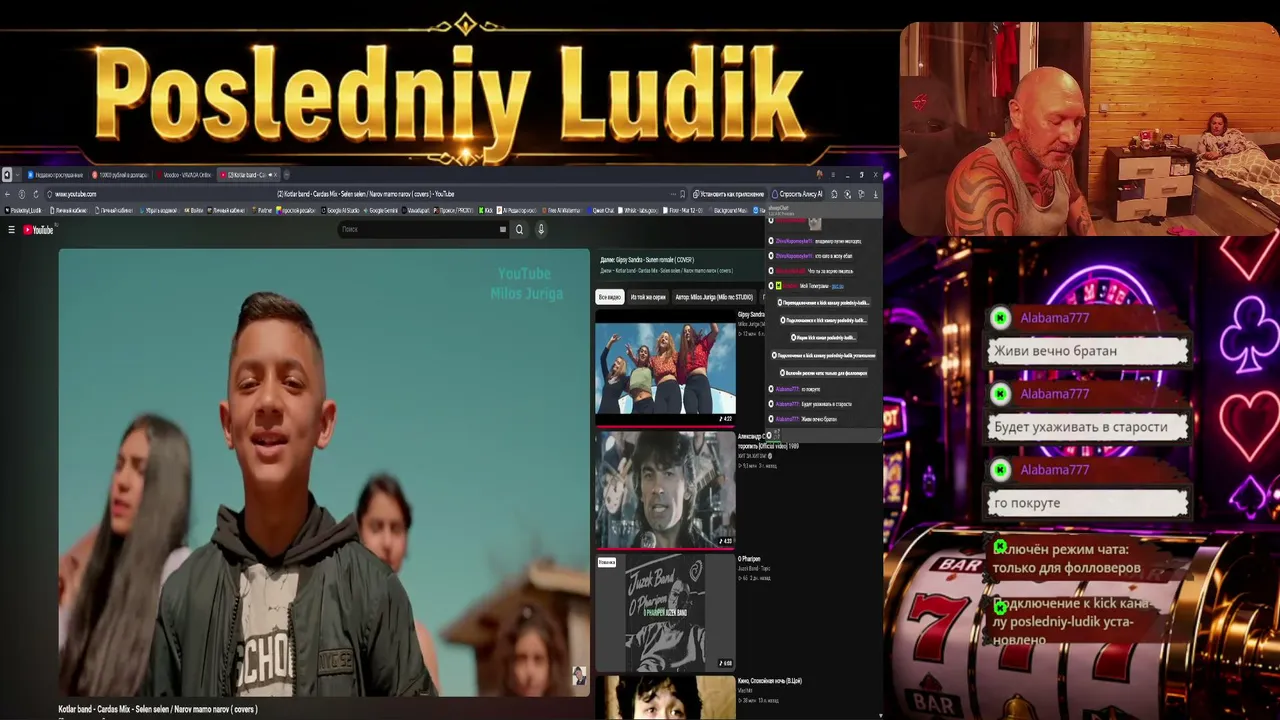Image resolution: width=1280 pixels, height=720 pixels.
Task: Click the Спросить Алису AI button
Action: (800, 194)
